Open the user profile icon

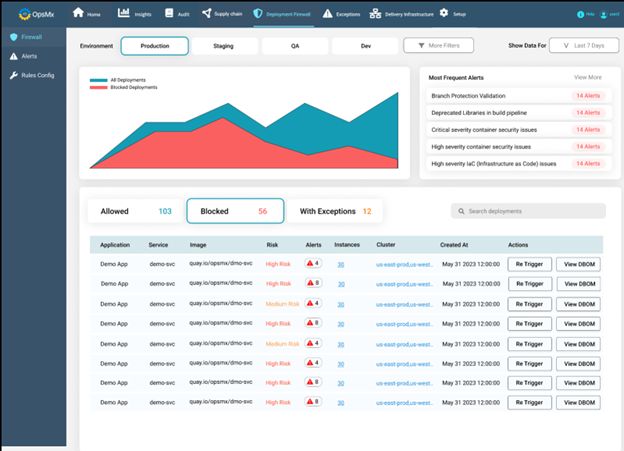pyautogui.click(x=603, y=15)
